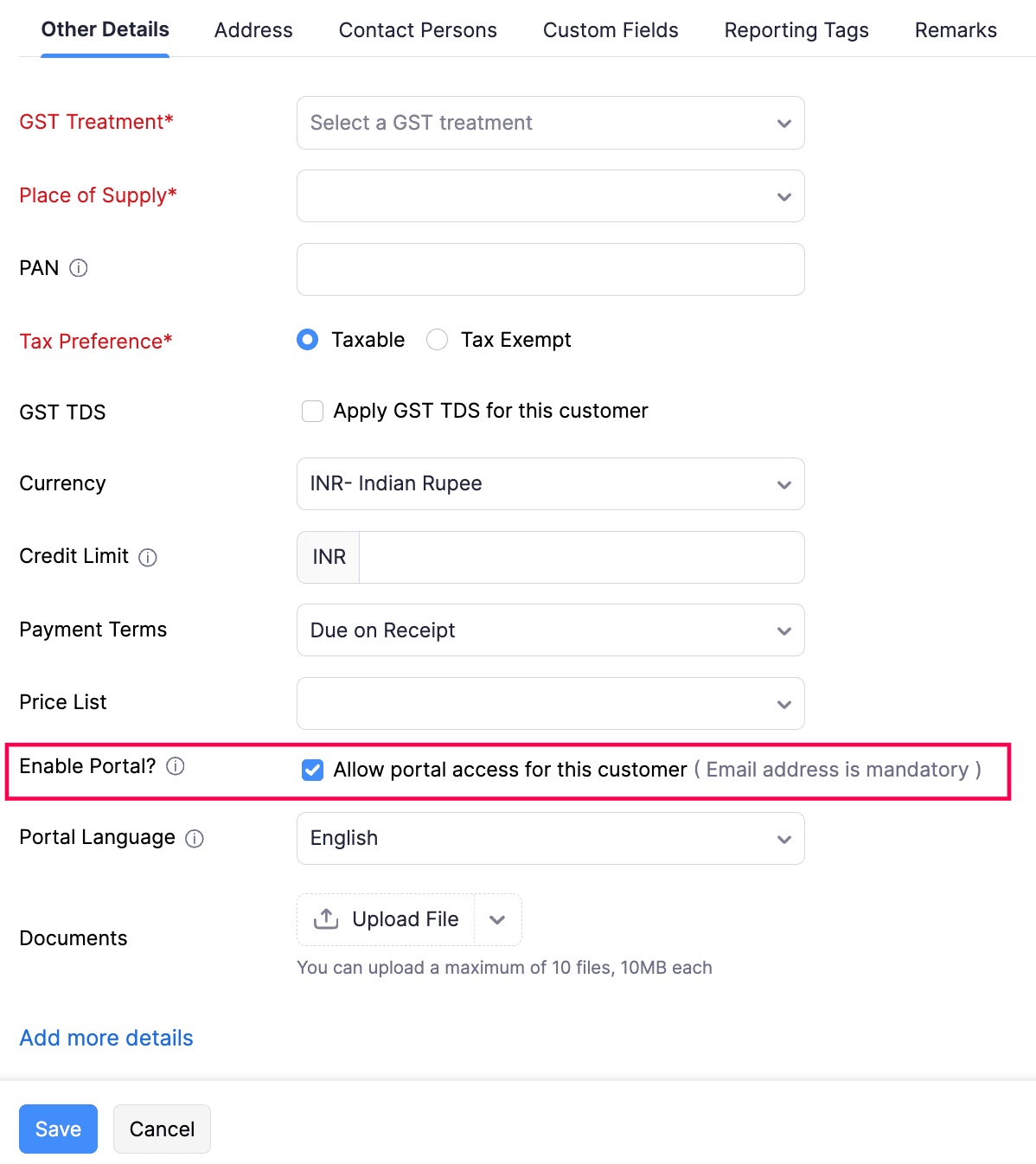Expand the upload options chevron
This screenshot has height=1164, width=1036.
[x=497, y=920]
